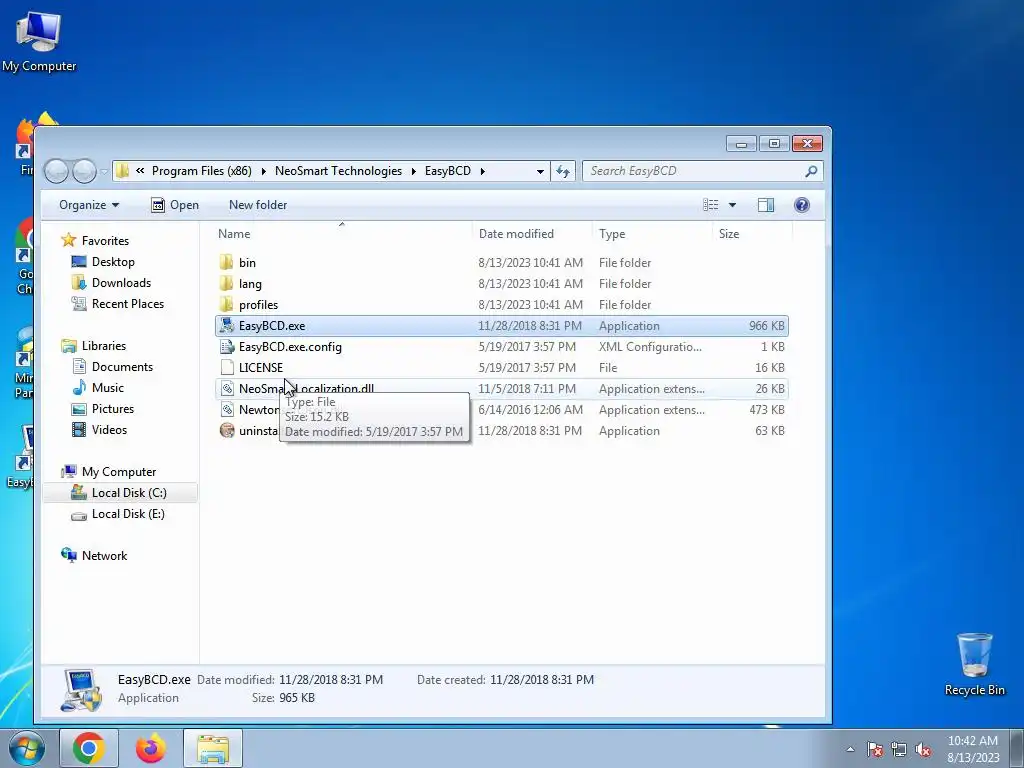Screen dimensions: 1024x768
Task: Open the taskbar clock and date
Action: [x=973, y=749]
